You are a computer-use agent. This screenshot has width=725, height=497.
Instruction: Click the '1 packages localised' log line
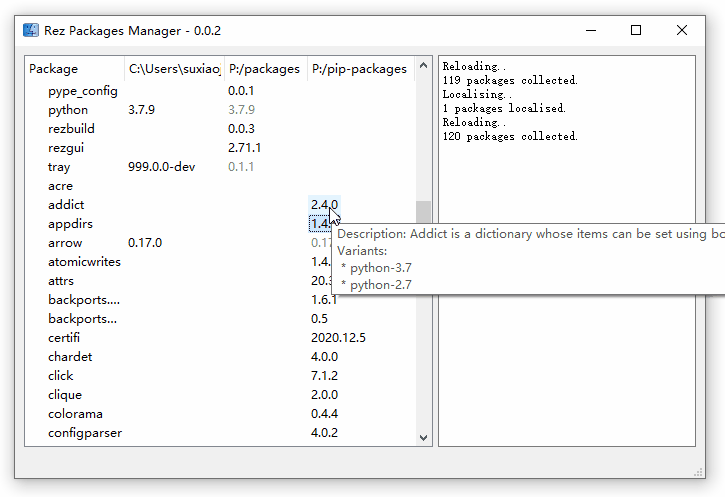504,108
